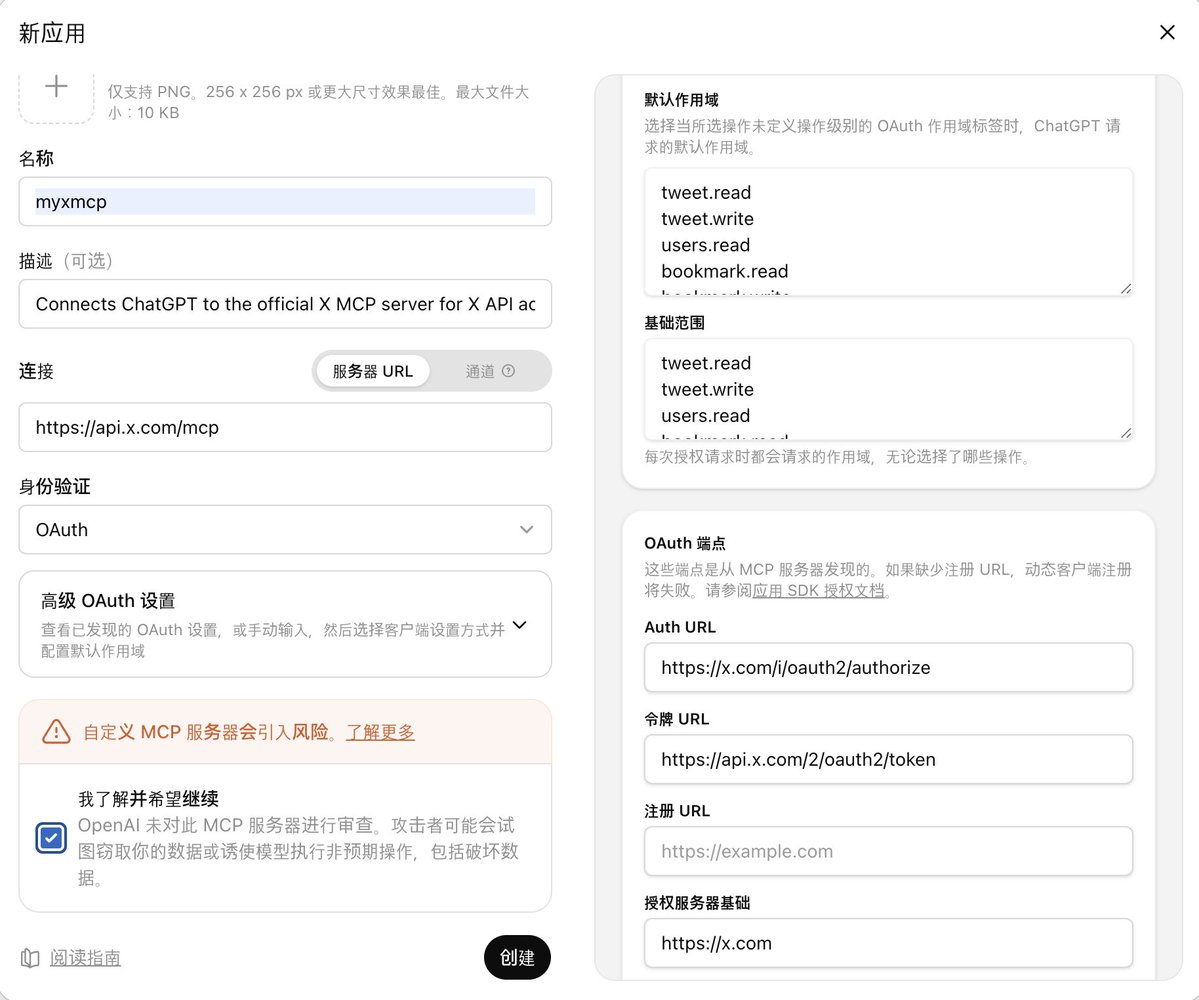Click the 高级 OAuth 设置 heading
Image resolution: width=1199 pixels, height=1000 pixels.
point(108,601)
